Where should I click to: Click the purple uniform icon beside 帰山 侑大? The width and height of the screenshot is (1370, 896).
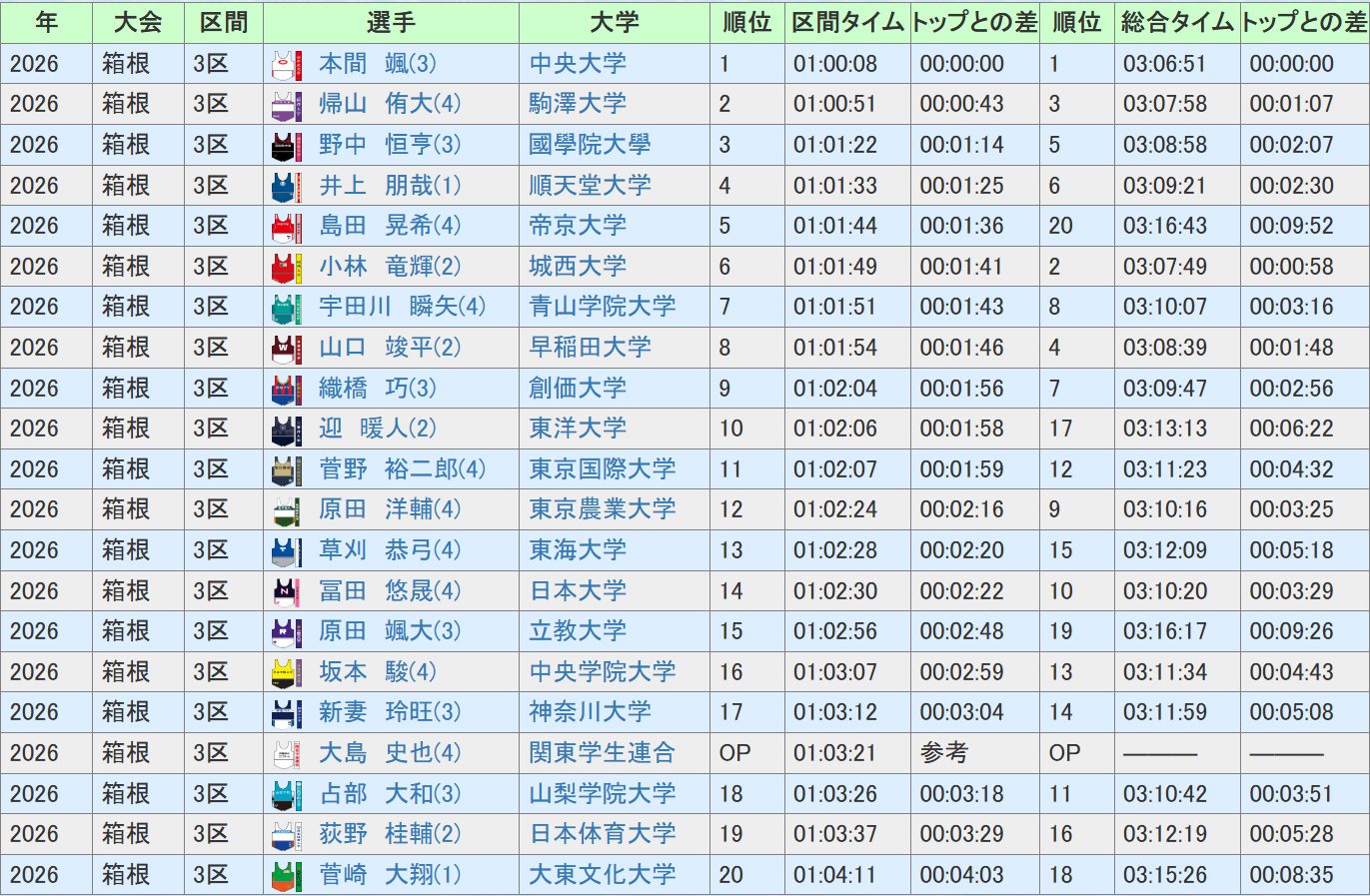click(x=287, y=105)
